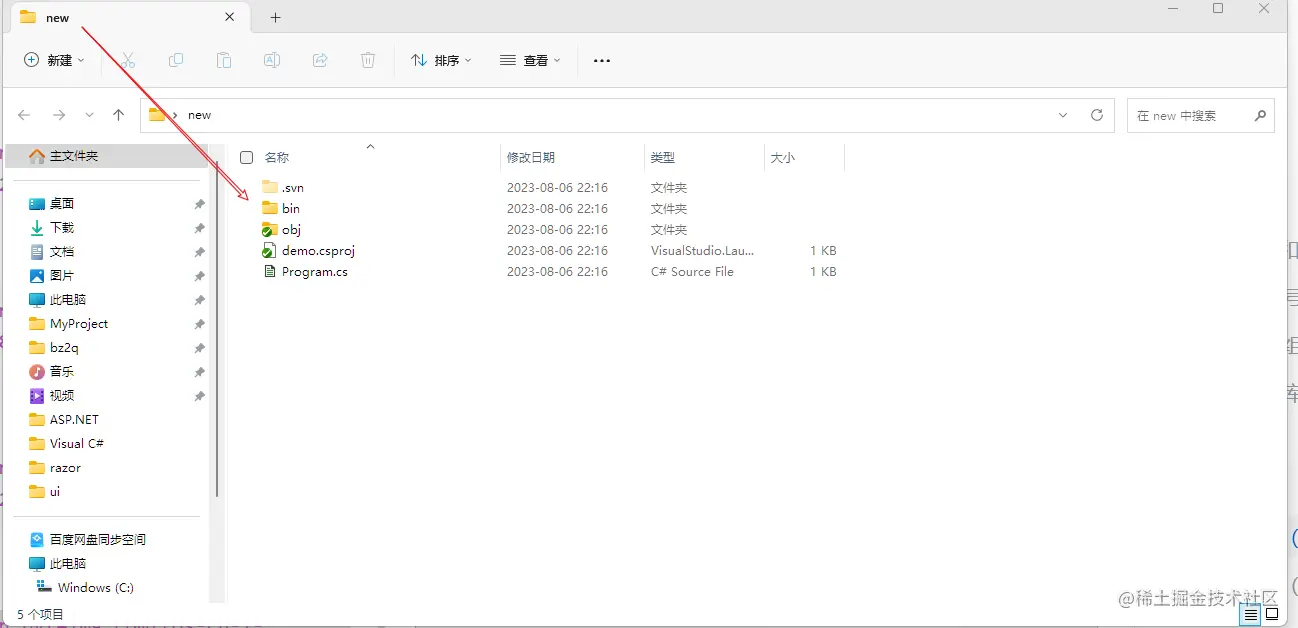Click the Paste clipboard icon
This screenshot has width=1298, height=628.
(224, 60)
